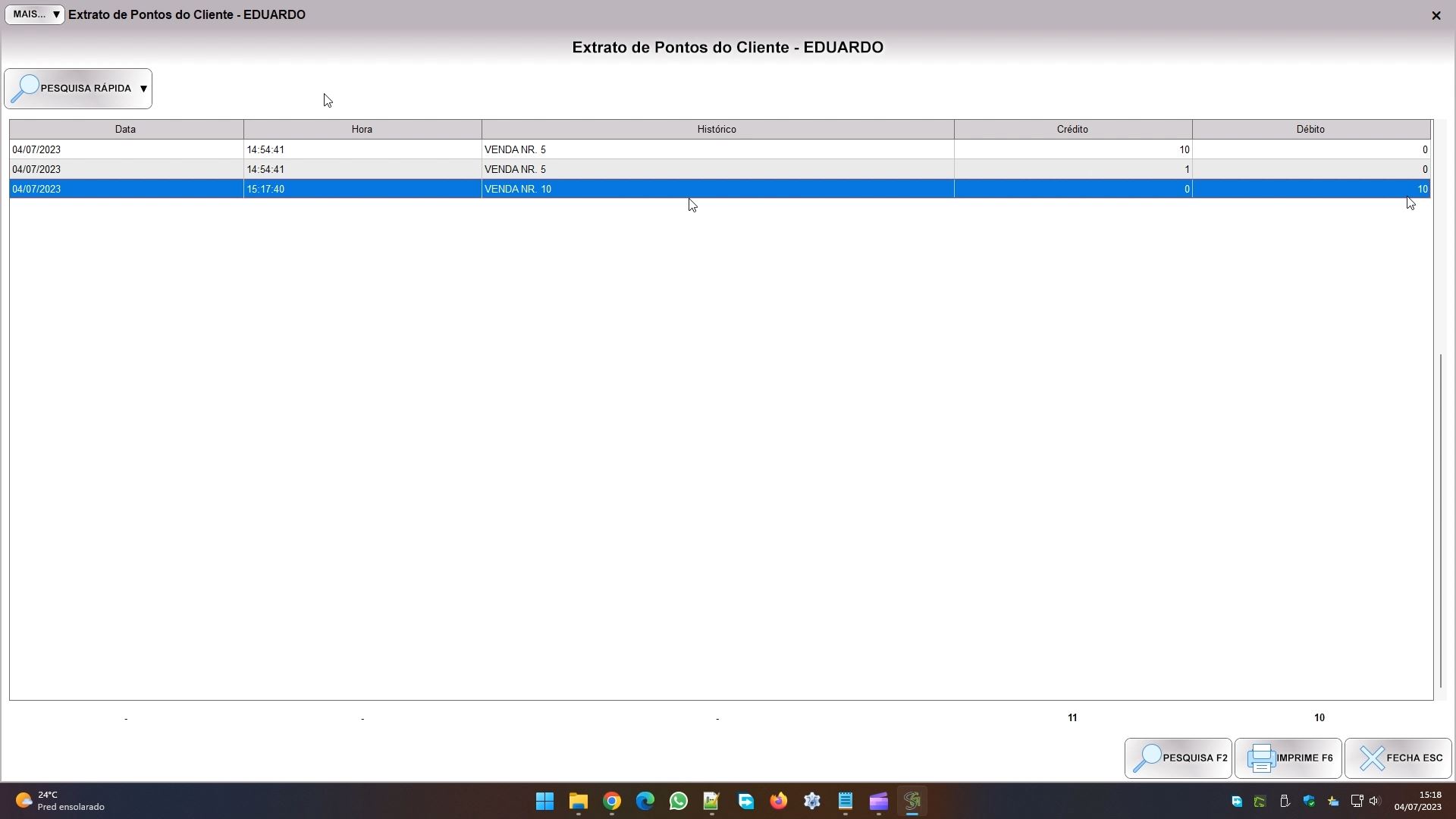
Task: Expand the PESQUISA RÁPIDA dropdown arrow
Action: click(143, 89)
